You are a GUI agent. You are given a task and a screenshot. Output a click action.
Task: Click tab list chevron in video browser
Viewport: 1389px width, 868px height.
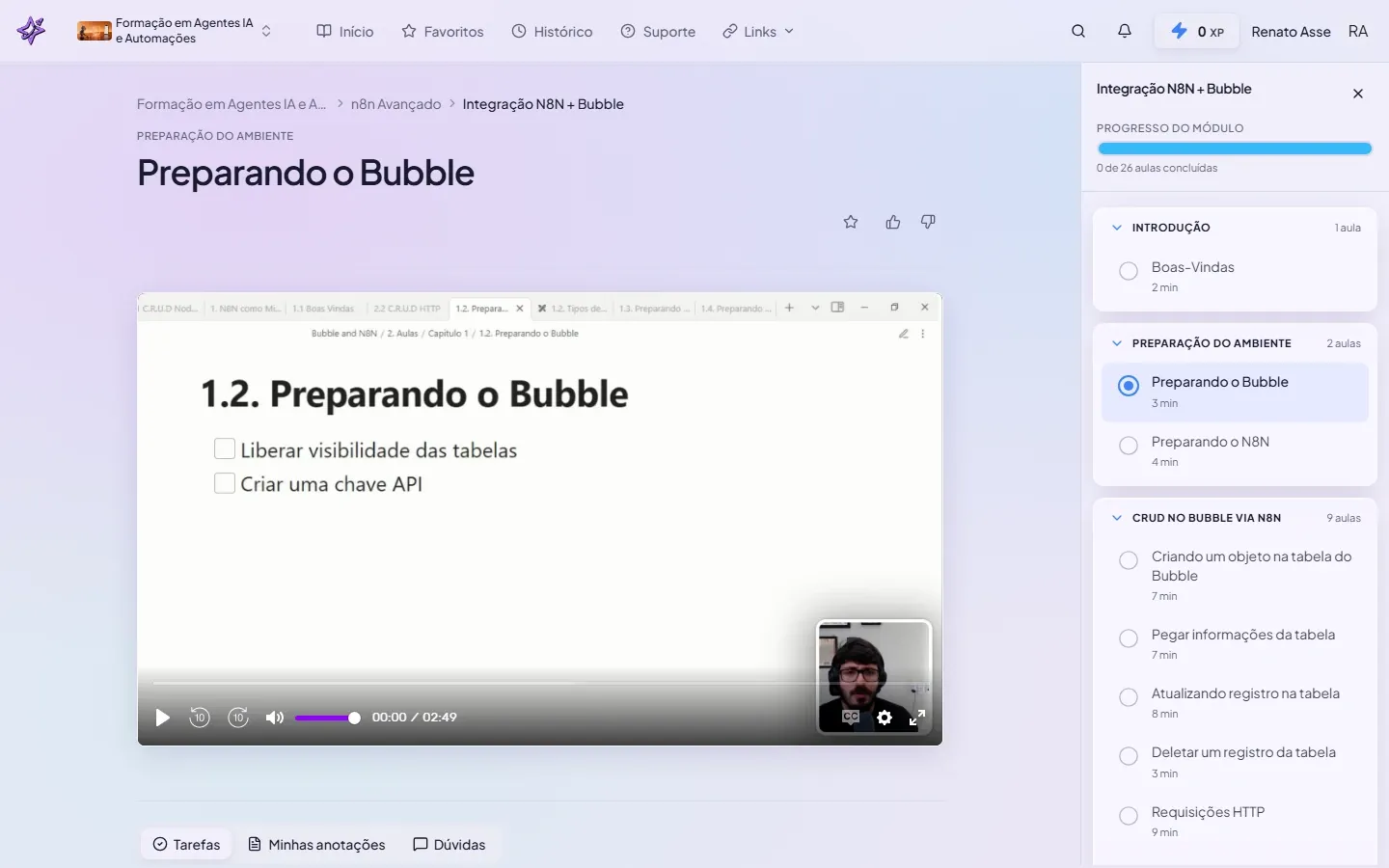click(x=815, y=308)
